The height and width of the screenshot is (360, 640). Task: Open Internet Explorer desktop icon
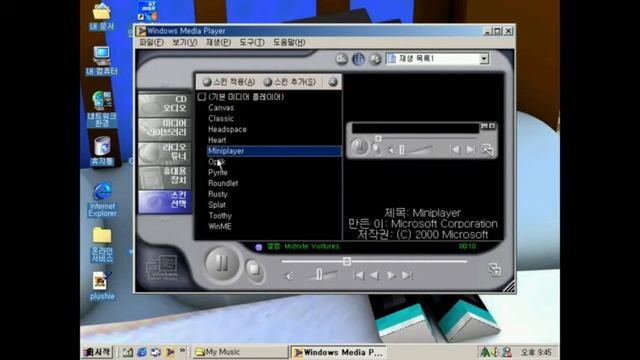[102, 200]
